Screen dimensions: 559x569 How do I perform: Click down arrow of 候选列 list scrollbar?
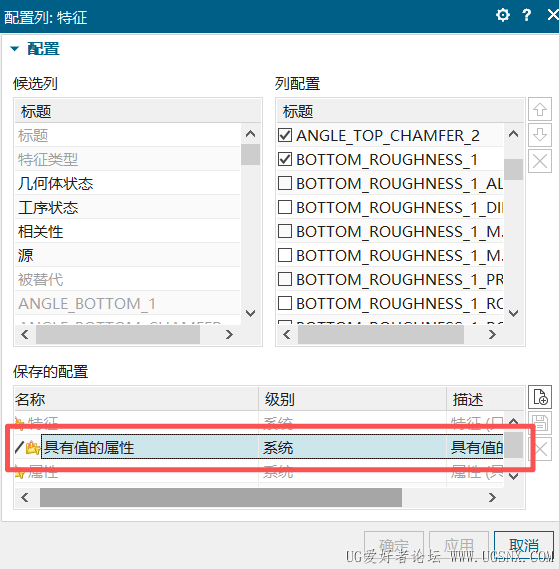(250, 313)
